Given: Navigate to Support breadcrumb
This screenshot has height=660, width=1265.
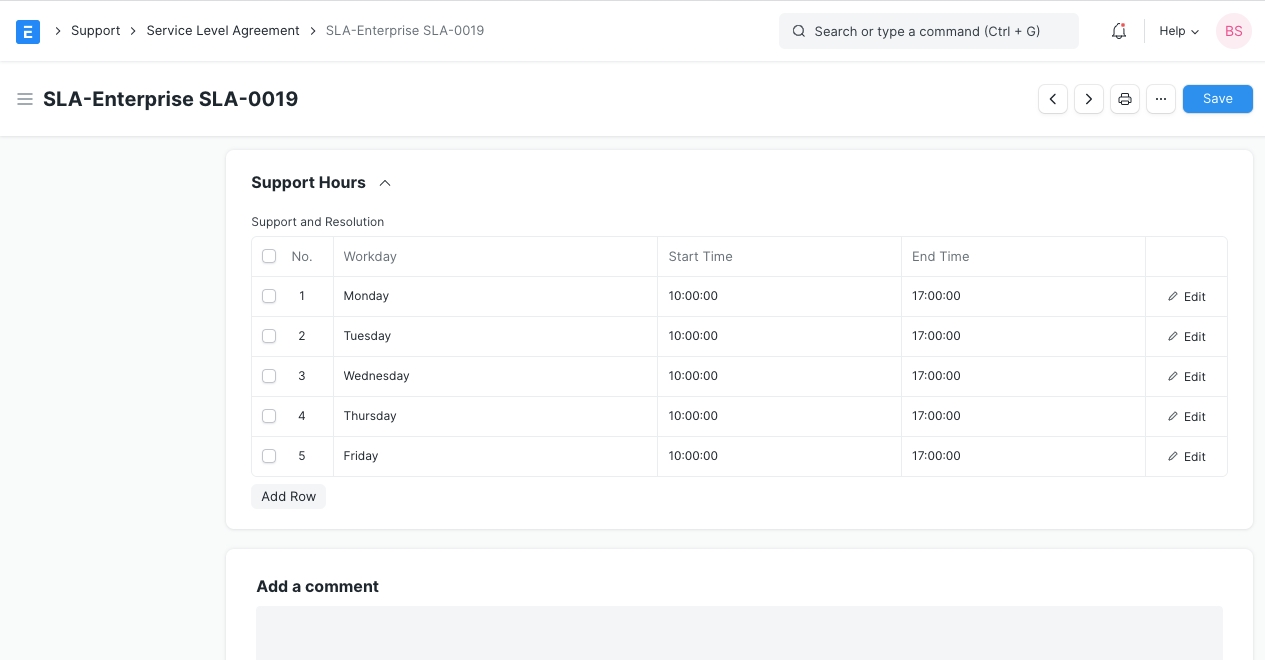Looking at the screenshot, I should [x=95, y=31].
